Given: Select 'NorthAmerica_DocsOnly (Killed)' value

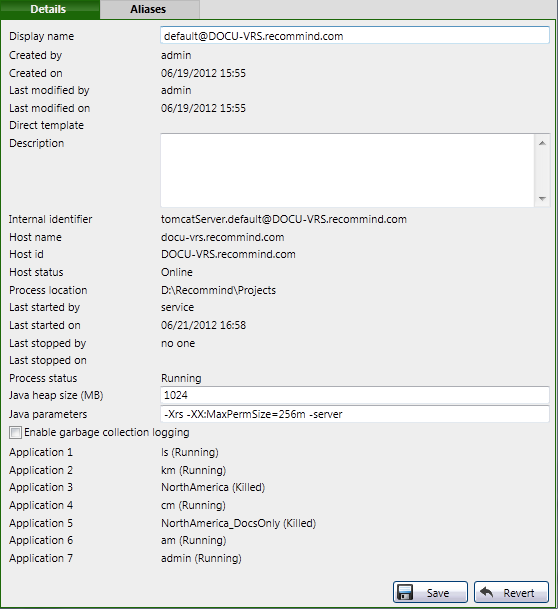Looking at the screenshot, I should [238, 523].
